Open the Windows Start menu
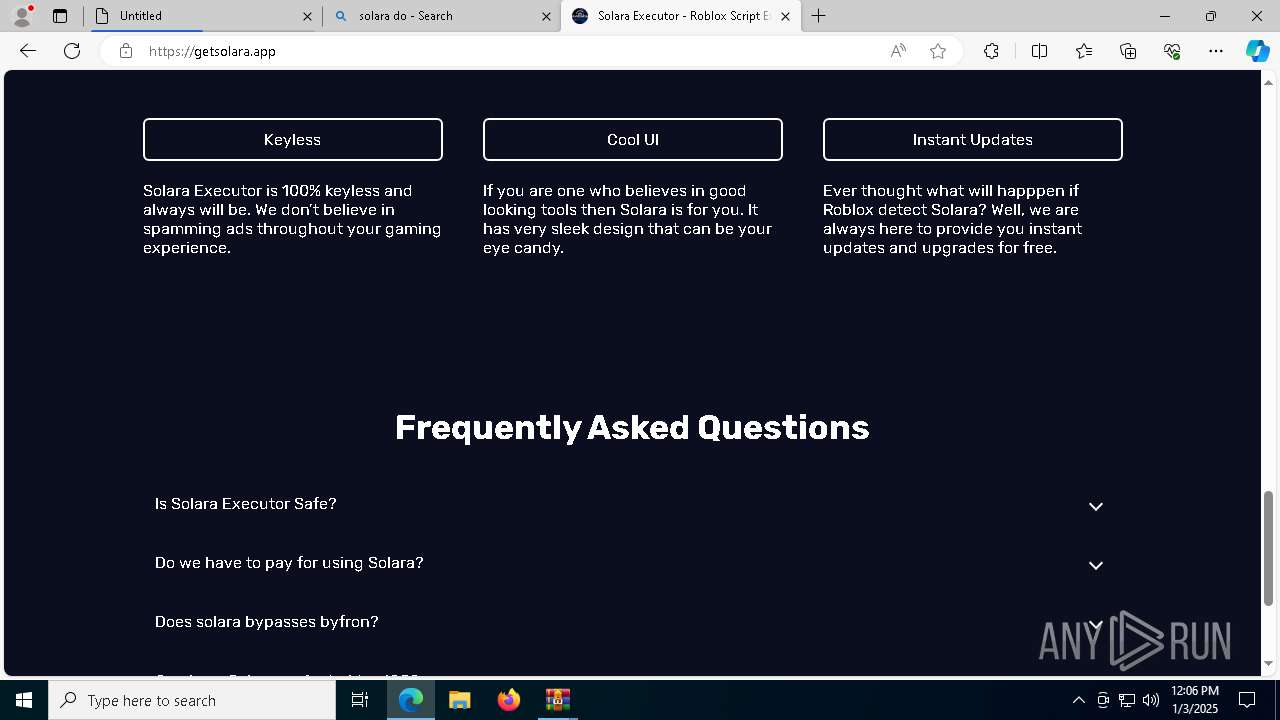The image size is (1280, 720). pyautogui.click(x=24, y=700)
